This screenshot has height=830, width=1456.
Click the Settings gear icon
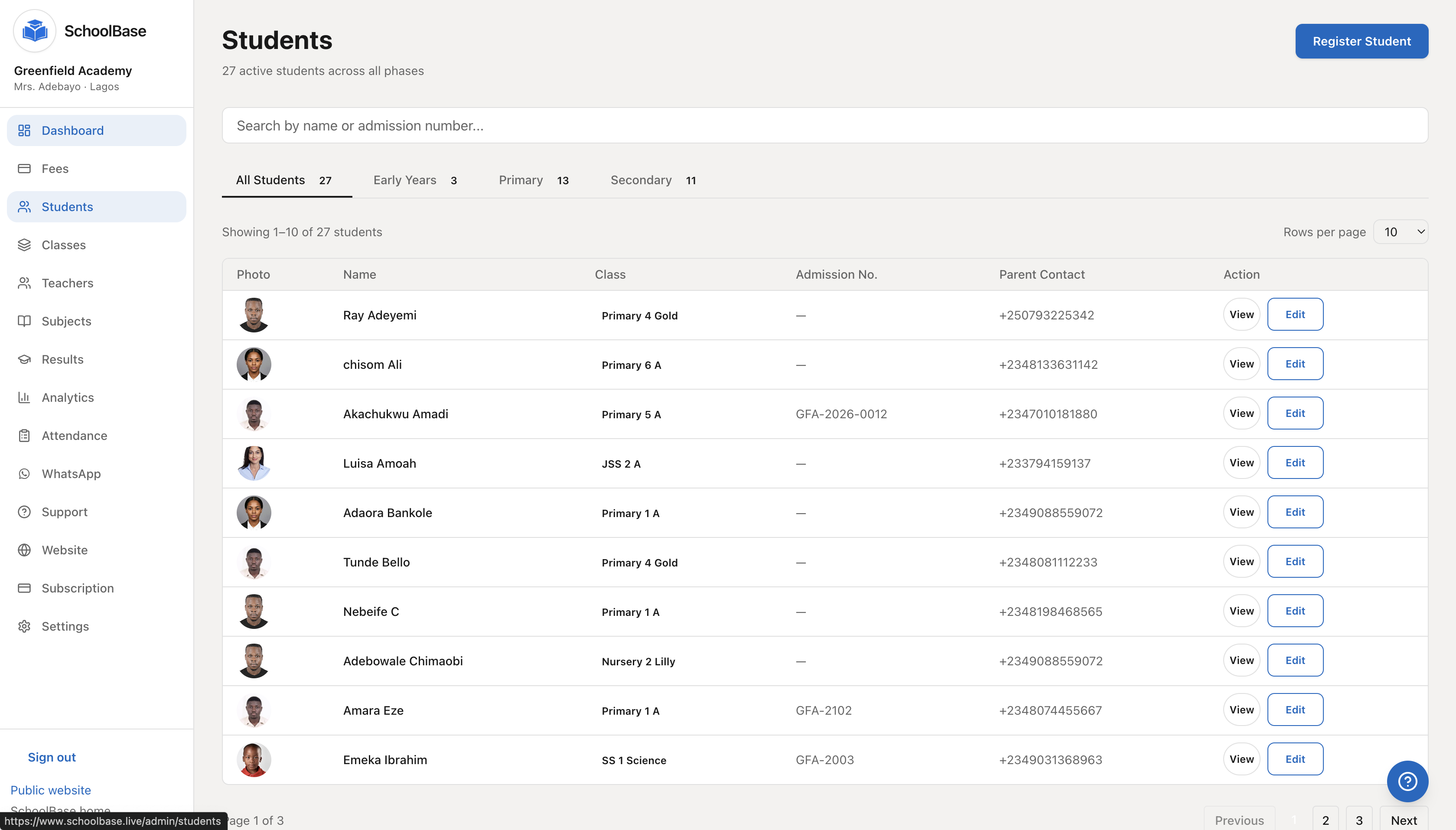[24, 627]
